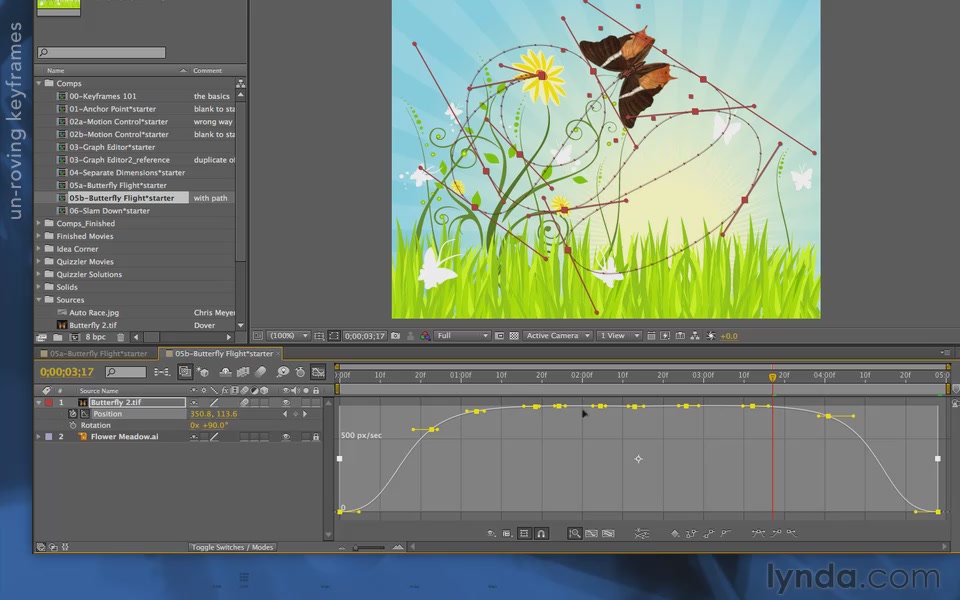960x600 pixels.
Task: Open Active Camera view dropdown
Action: tap(558, 336)
